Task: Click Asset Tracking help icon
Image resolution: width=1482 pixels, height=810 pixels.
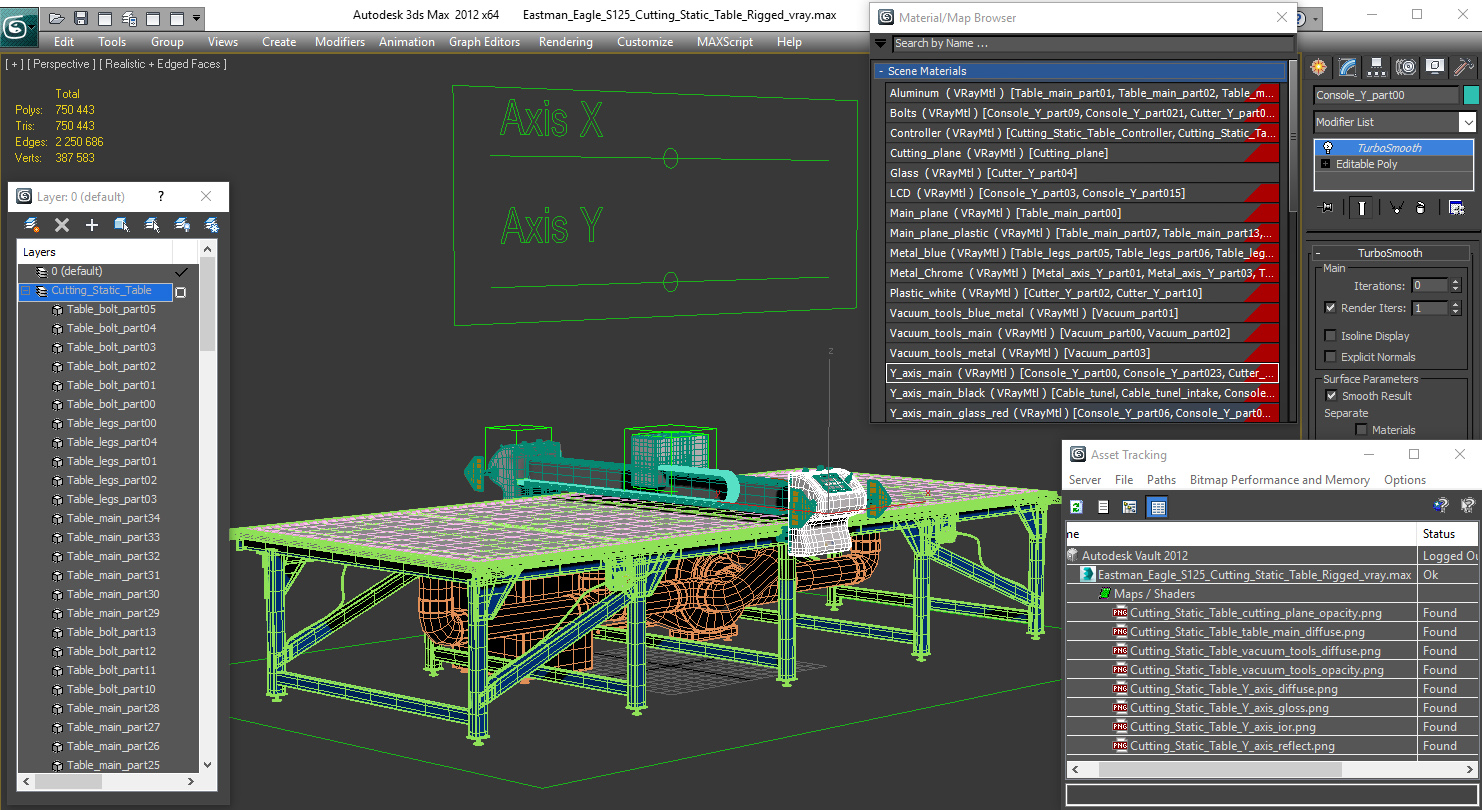Action: [1440, 507]
